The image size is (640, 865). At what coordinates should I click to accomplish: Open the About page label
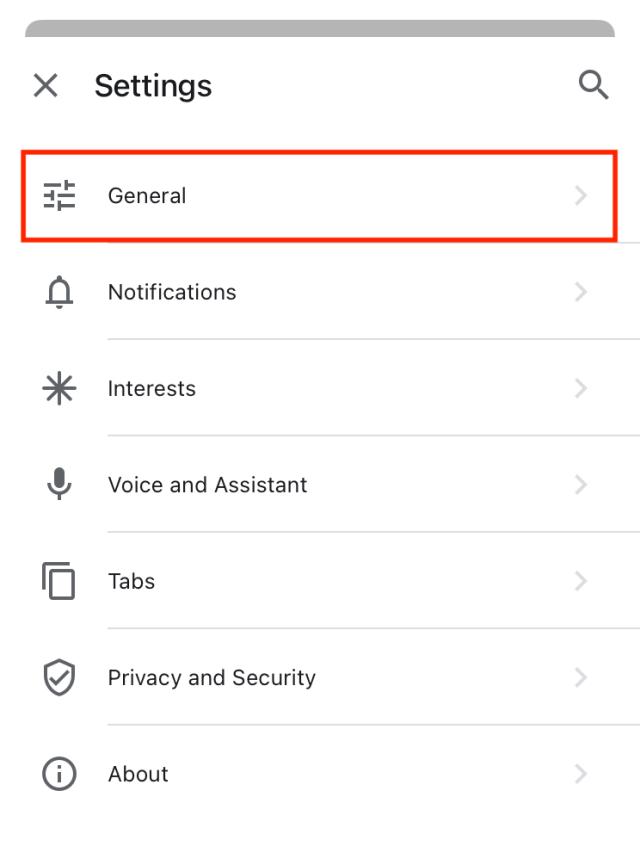click(x=138, y=774)
